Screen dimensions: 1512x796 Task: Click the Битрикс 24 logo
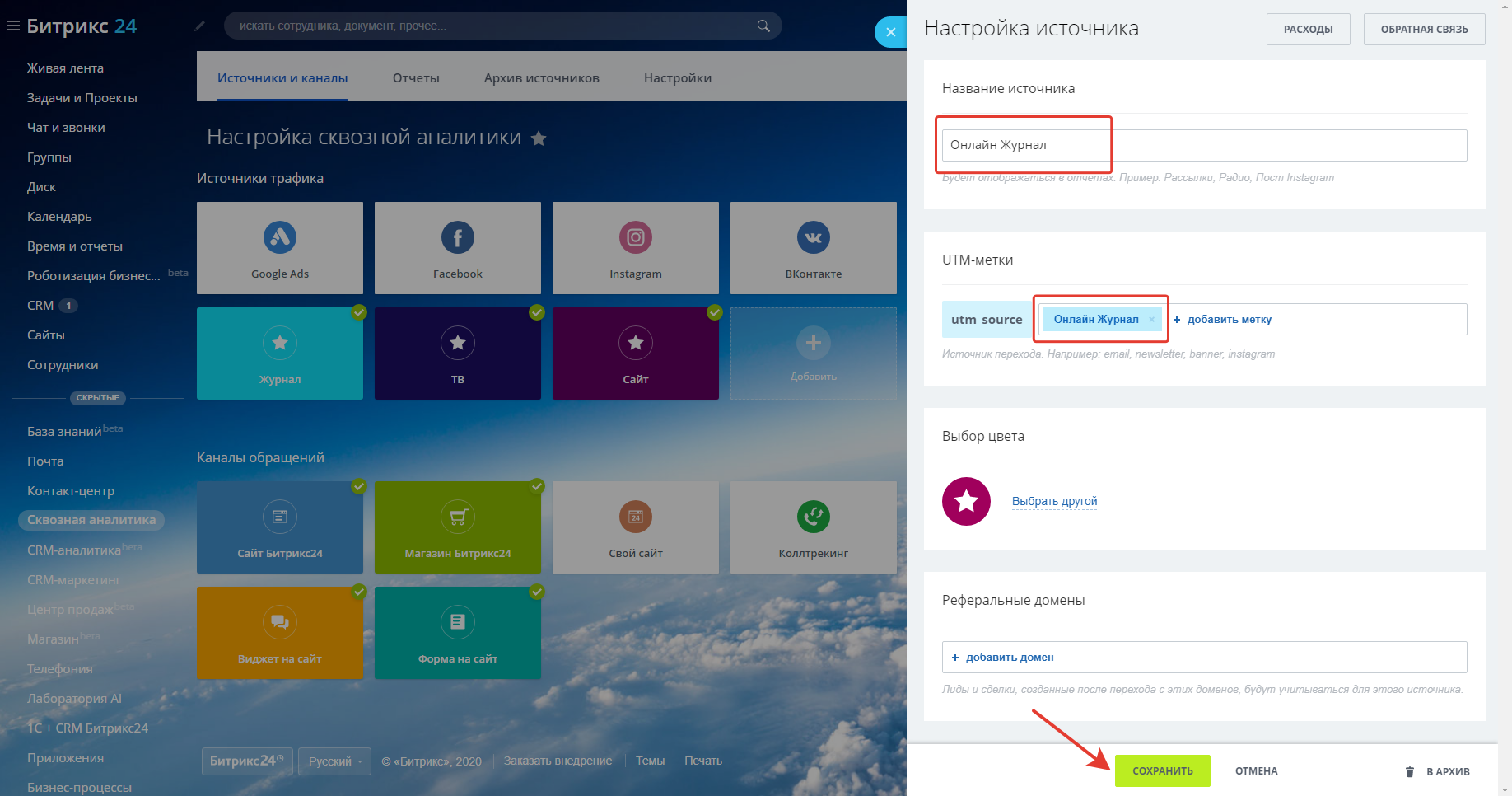click(x=82, y=26)
